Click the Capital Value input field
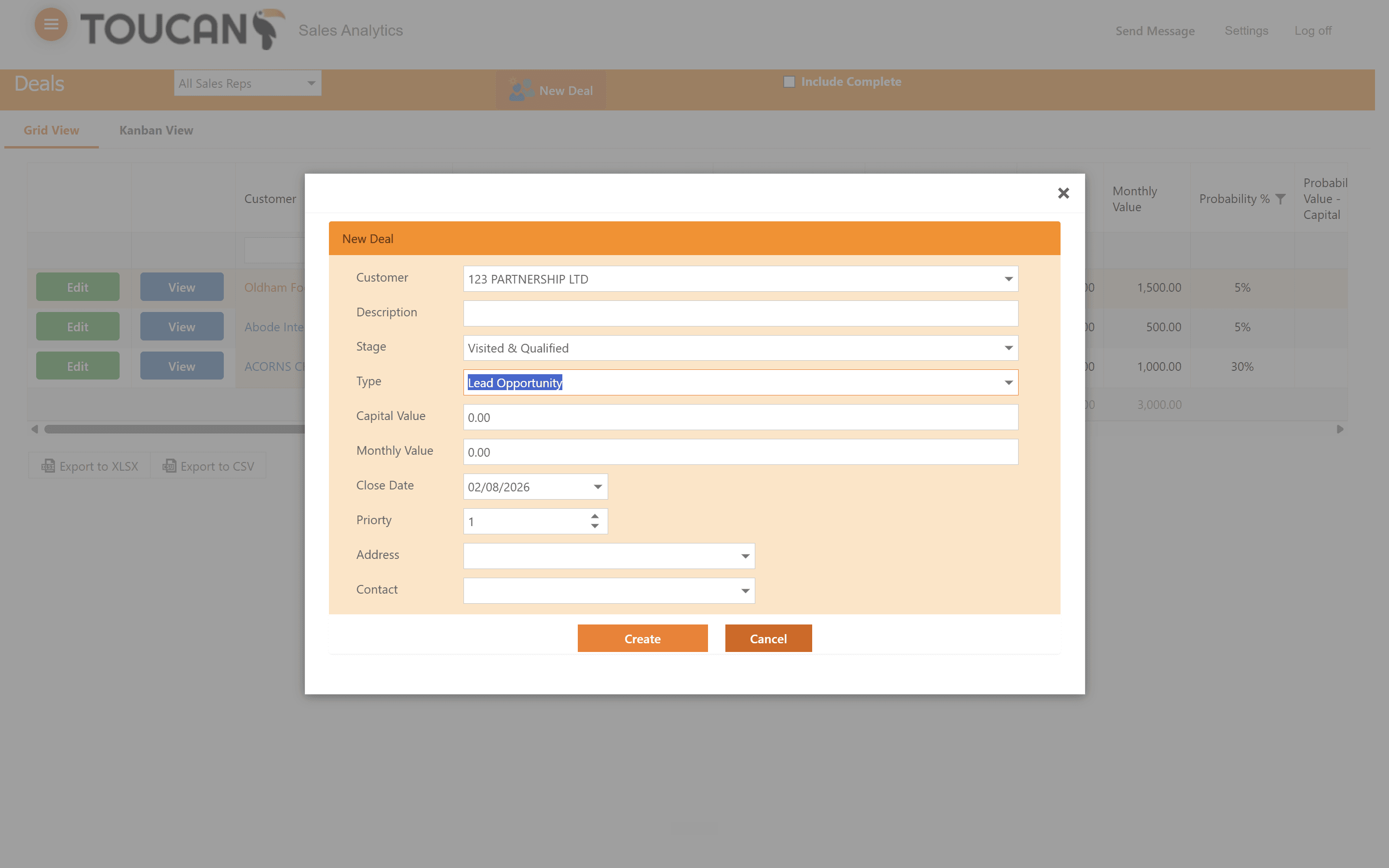 [x=740, y=417]
